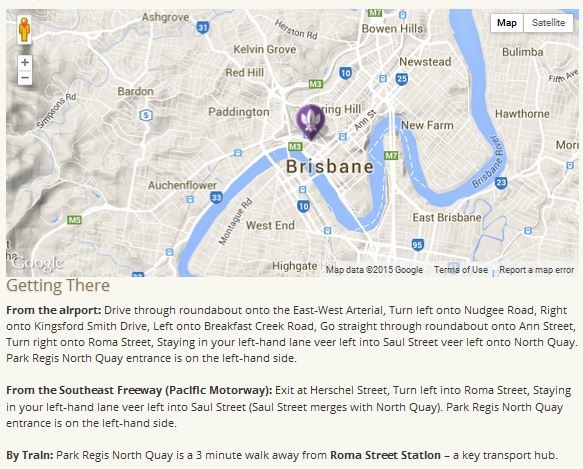The image size is (583, 469).
Task: Click the M3 motorway badge near Brisbane
Action: click(x=295, y=146)
